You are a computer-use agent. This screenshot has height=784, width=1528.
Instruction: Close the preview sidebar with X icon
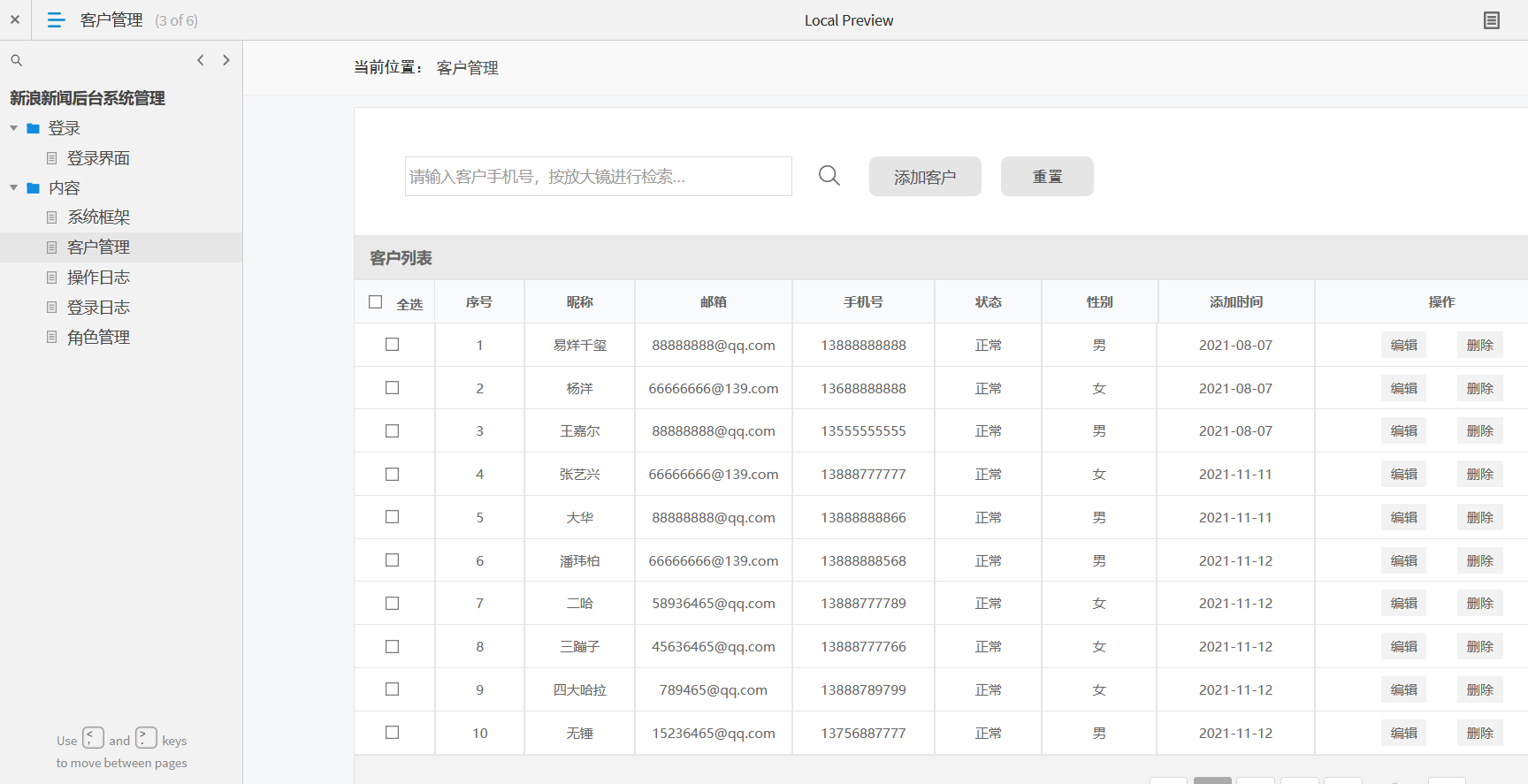[x=15, y=19]
